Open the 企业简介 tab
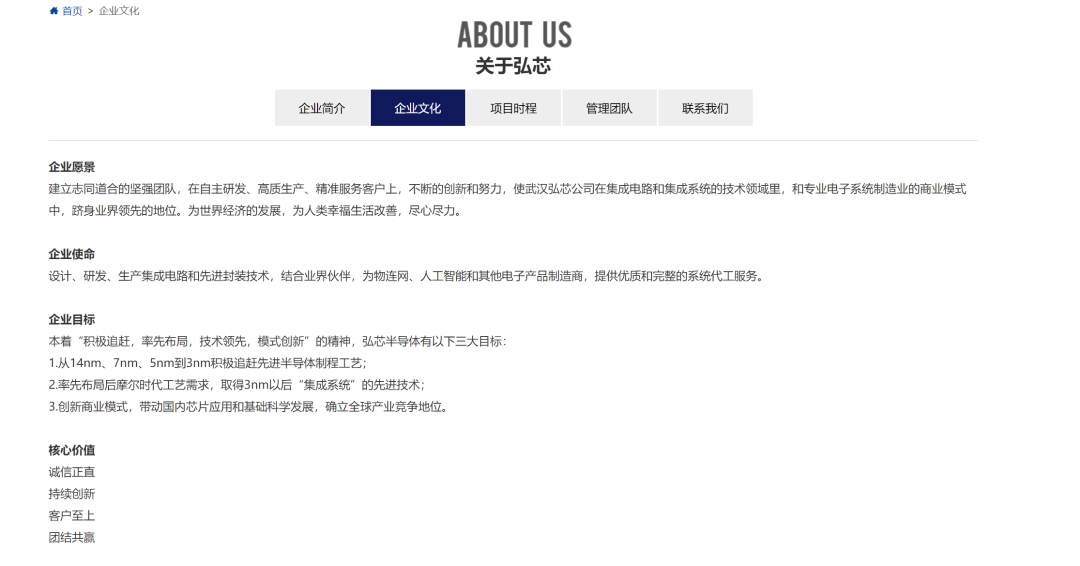The height and width of the screenshot is (566, 1080). [322, 108]
